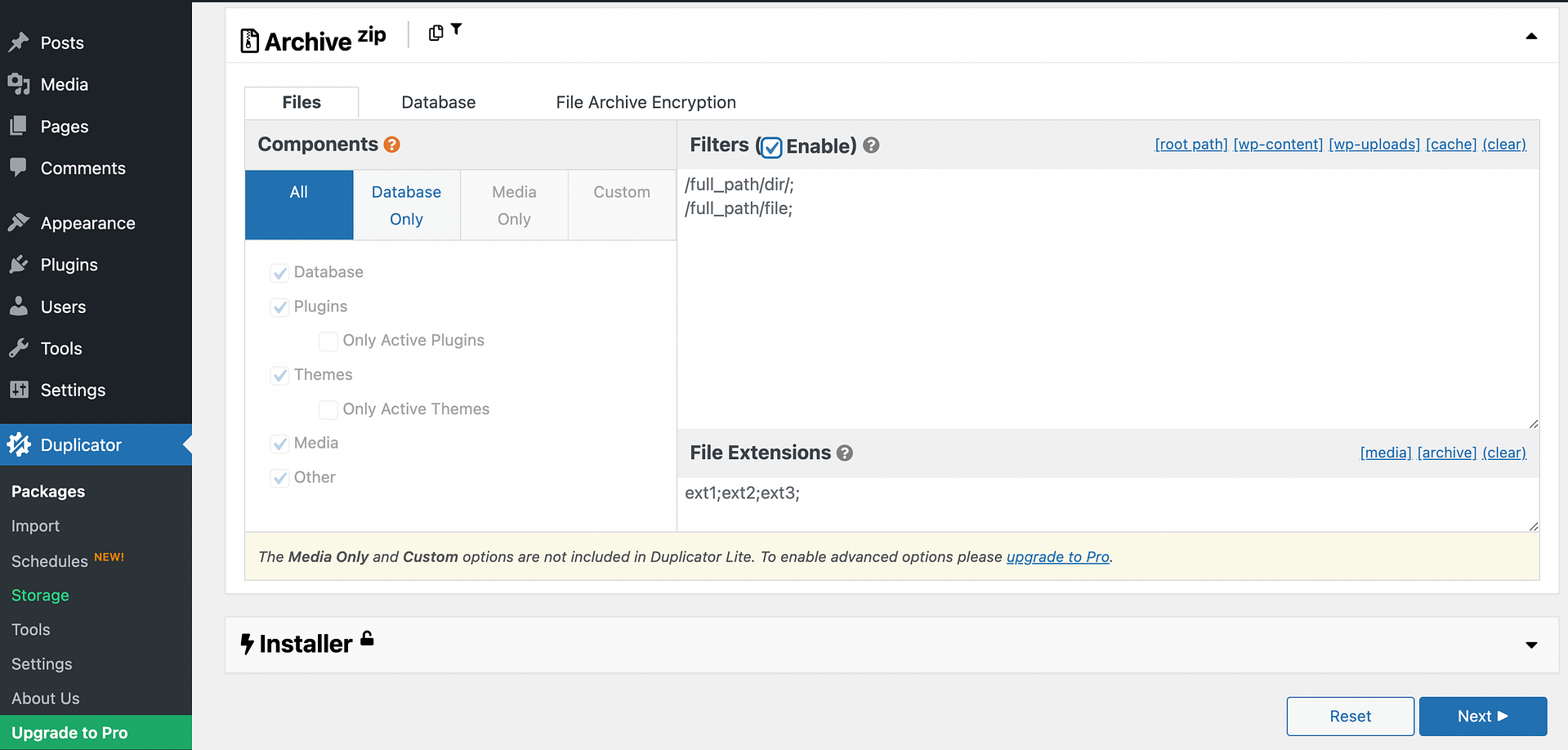Select Database Only component option
Viewport: 1568px width, 750px height.
pos(406,205)
